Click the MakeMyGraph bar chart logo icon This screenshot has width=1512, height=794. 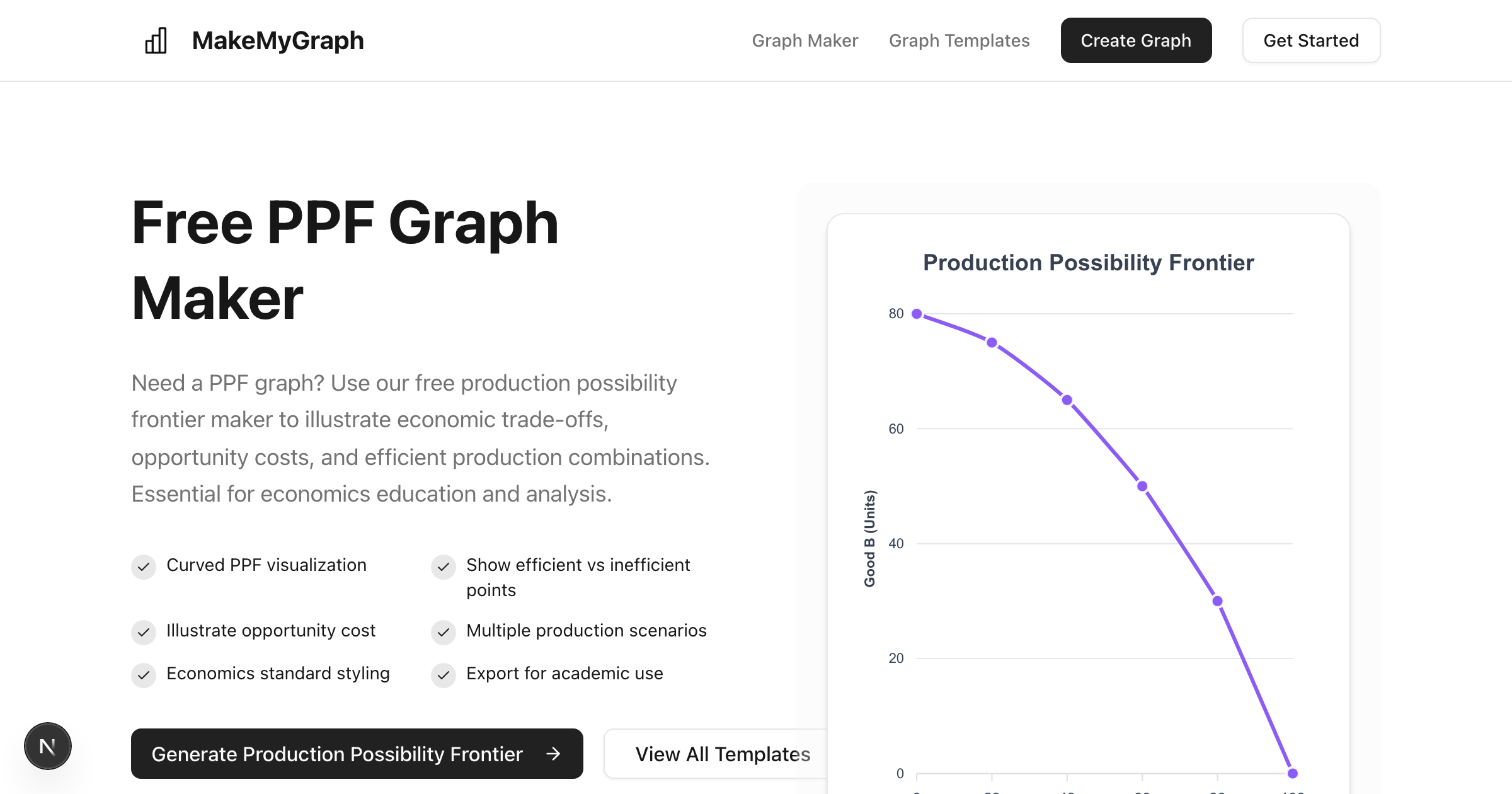click(x=156, y=40)
